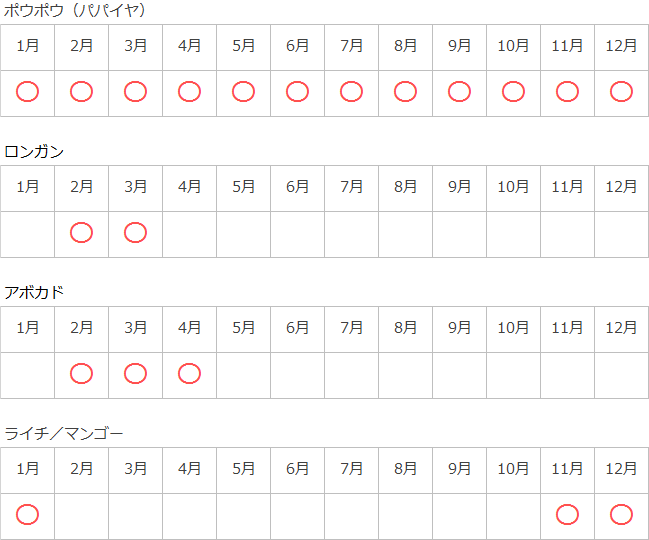Image resolution: width=649 pixels, height=540 pixels.
Task: Click the empty avocado December cell
Action: (621, 375)
